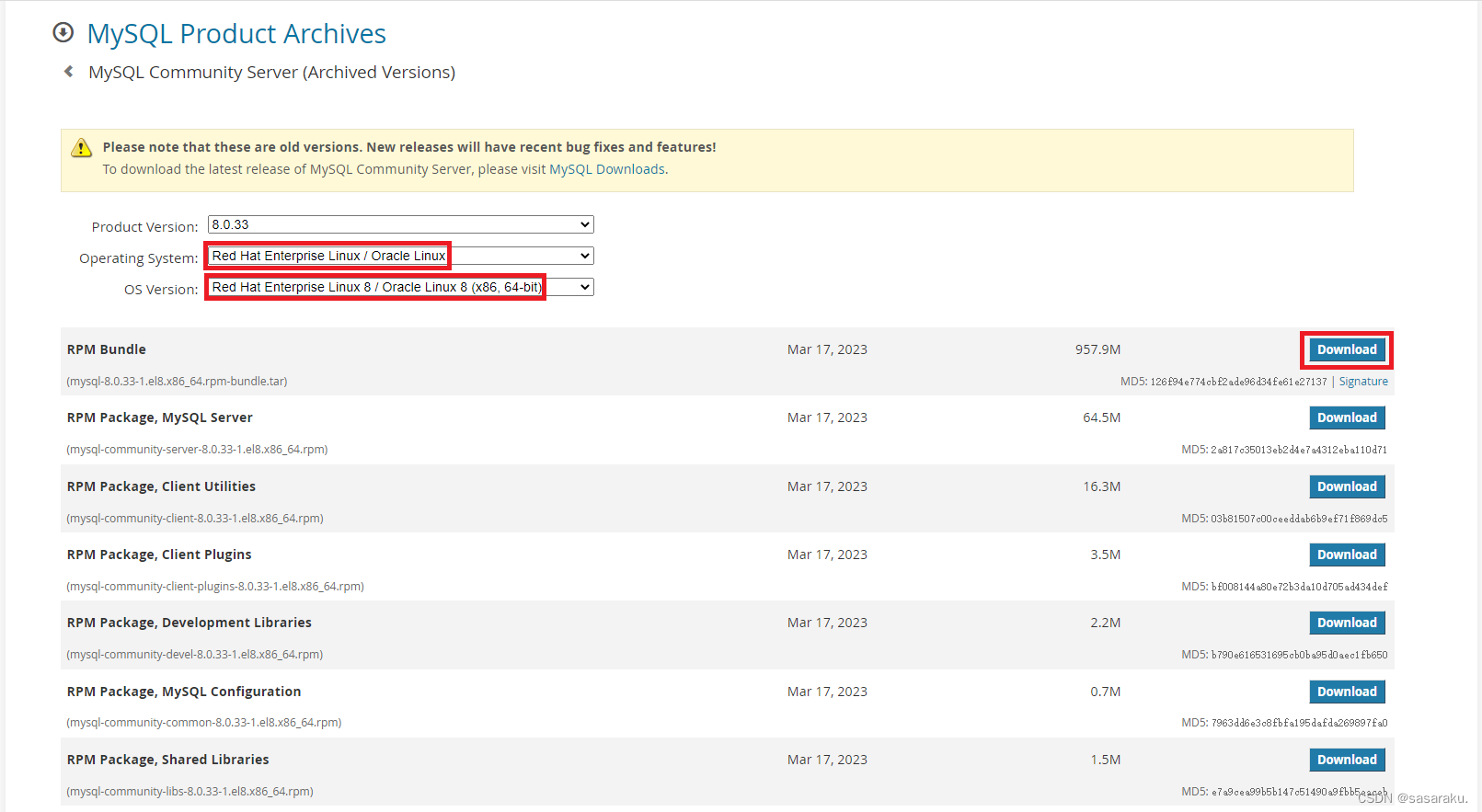Click the back chevron beside MySQL Community Server
Image resolution: width=1482 pixels, height=812 pixels.
[68, 72]
